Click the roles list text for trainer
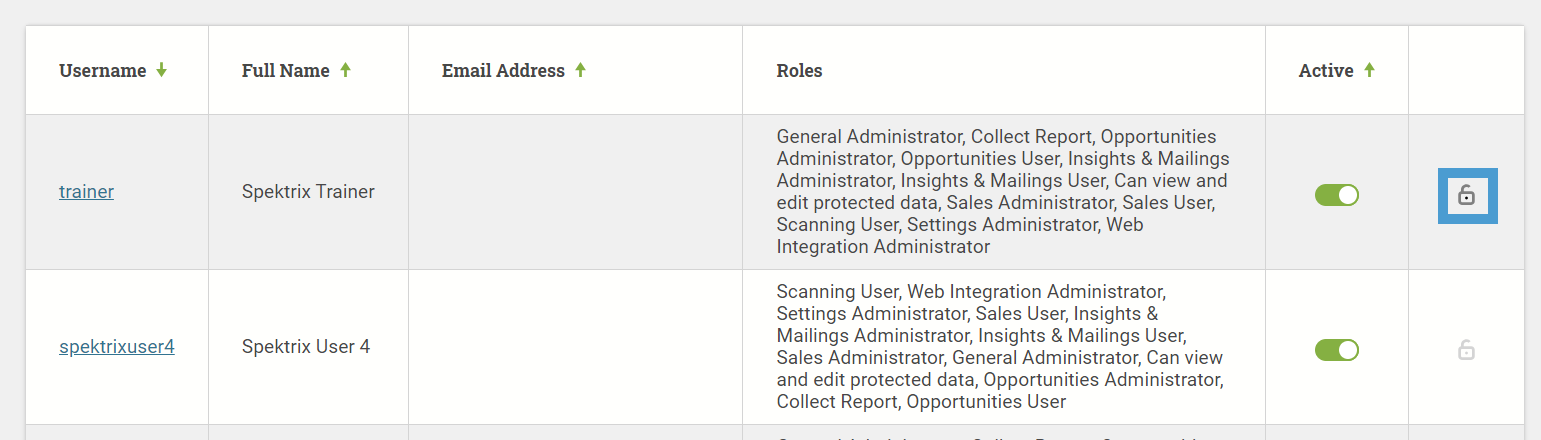This screenshot has height=440, width=1541. [x=1003, y=192]
